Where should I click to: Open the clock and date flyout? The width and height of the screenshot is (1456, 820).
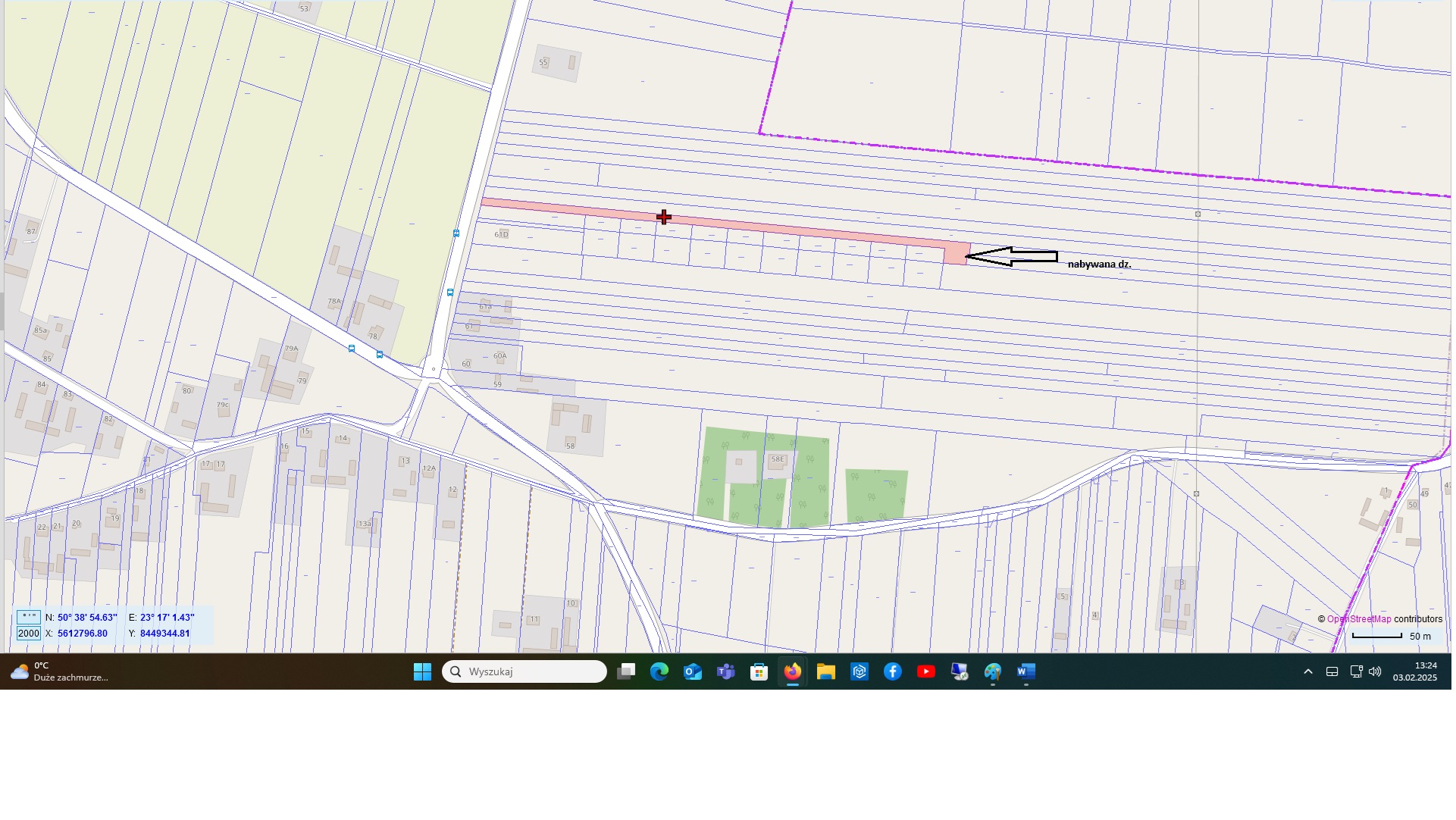coord(1415,672)
